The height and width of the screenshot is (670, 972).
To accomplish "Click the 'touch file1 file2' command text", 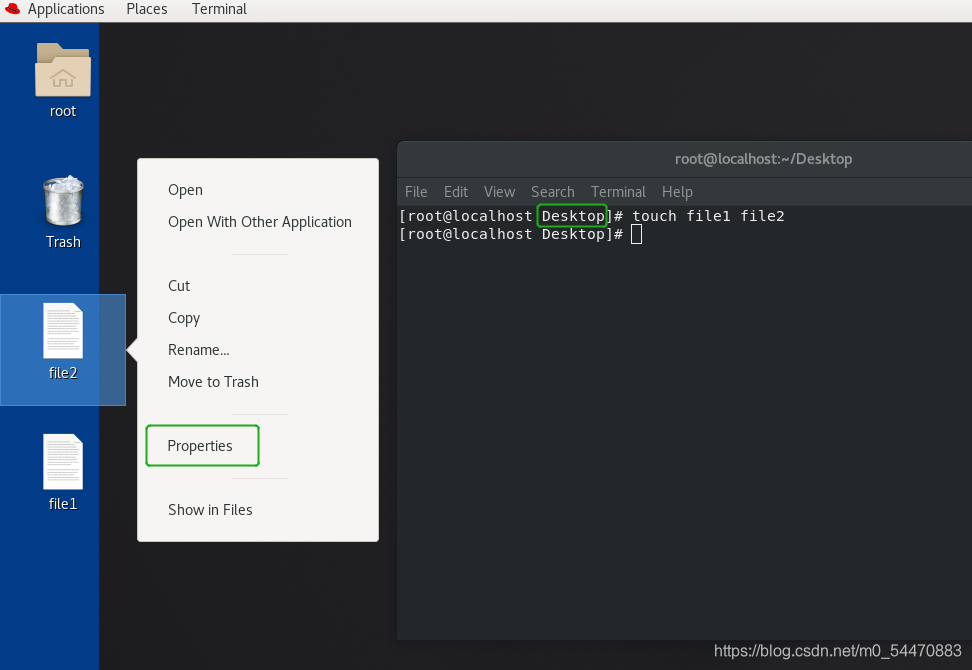I will 708,216.
